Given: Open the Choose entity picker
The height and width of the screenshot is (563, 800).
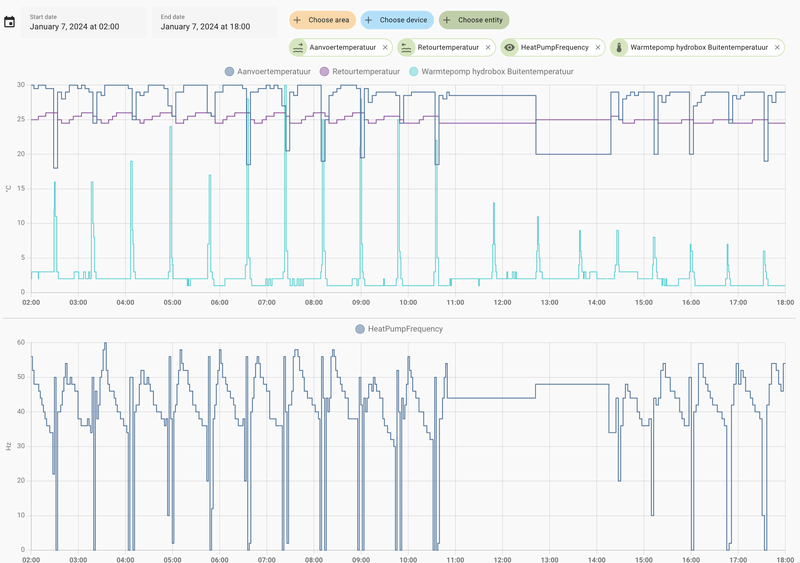Looking at the screenshot, I should pyautogui.click(x=474, y=20).
